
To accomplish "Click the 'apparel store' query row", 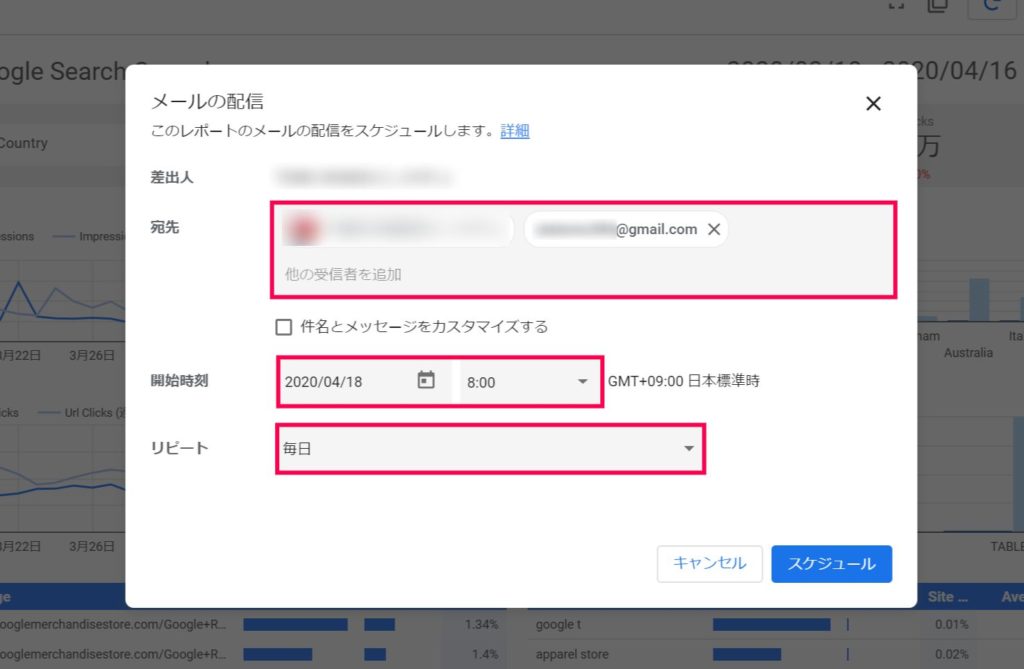I will coord(572,654).
